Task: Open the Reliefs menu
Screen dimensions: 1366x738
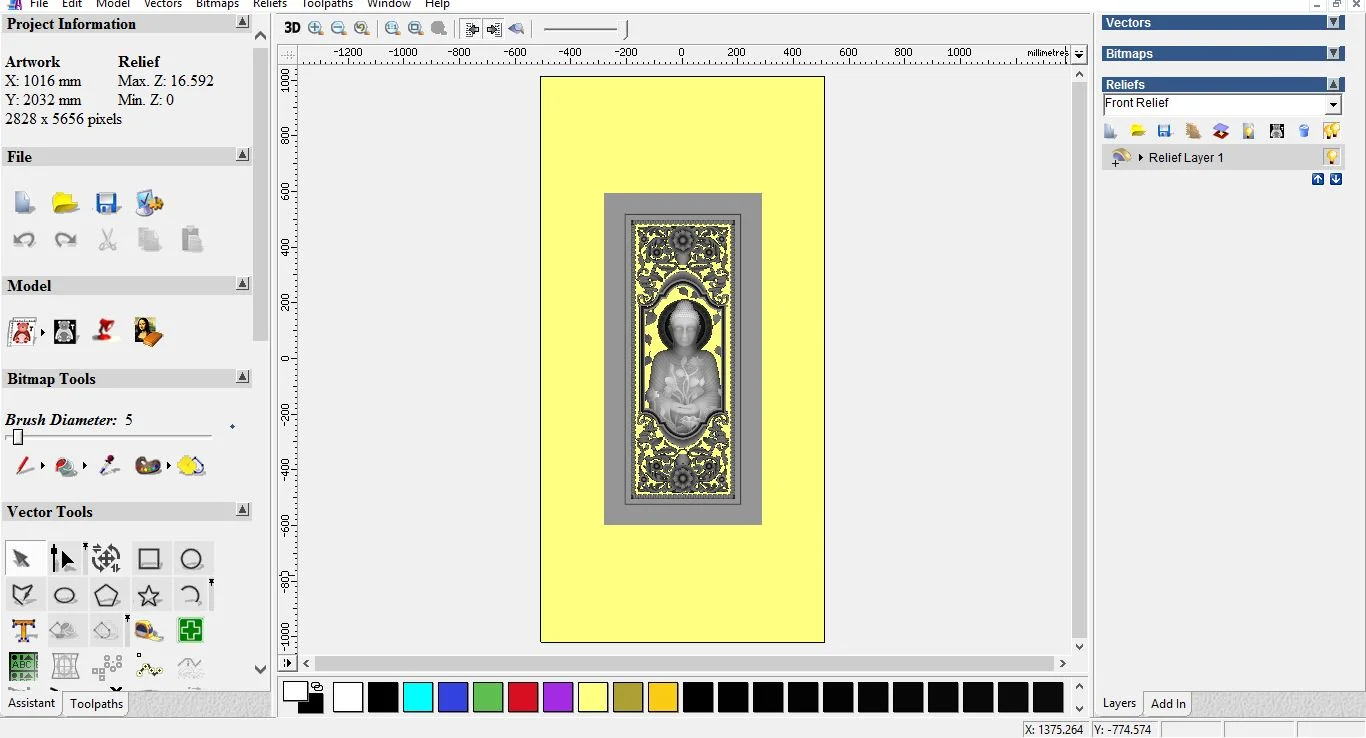Action: click(269, 4)
